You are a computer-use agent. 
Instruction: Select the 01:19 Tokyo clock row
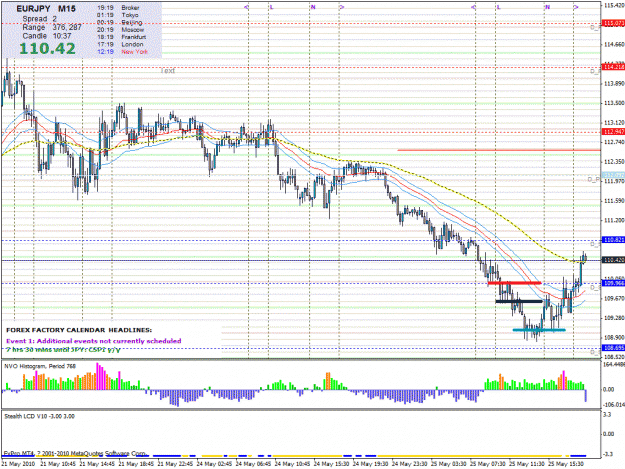click(118, 15)
